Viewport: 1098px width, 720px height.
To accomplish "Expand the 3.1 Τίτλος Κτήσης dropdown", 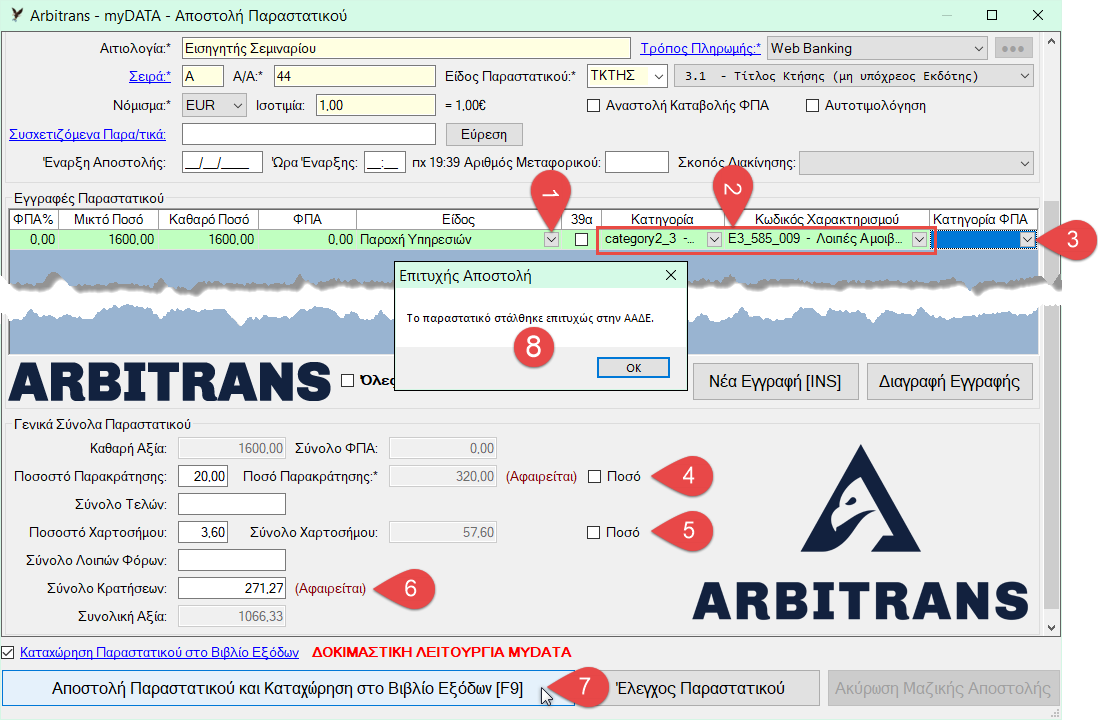I will click(1024, 76).
